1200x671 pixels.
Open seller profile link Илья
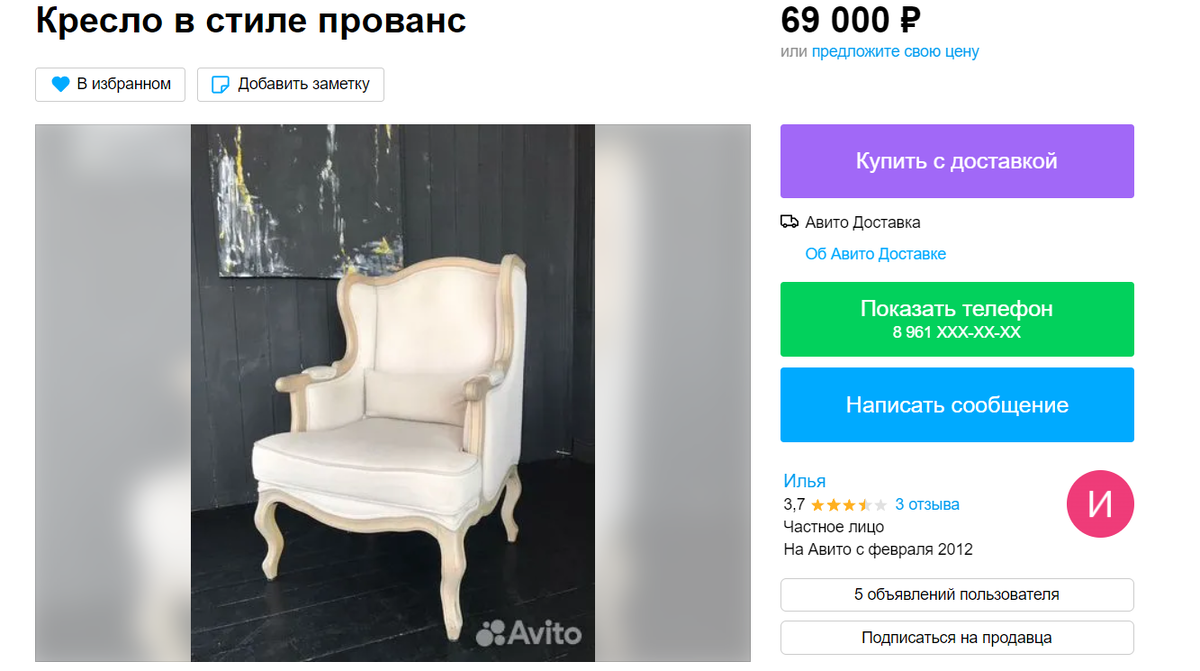click(804, 481)
